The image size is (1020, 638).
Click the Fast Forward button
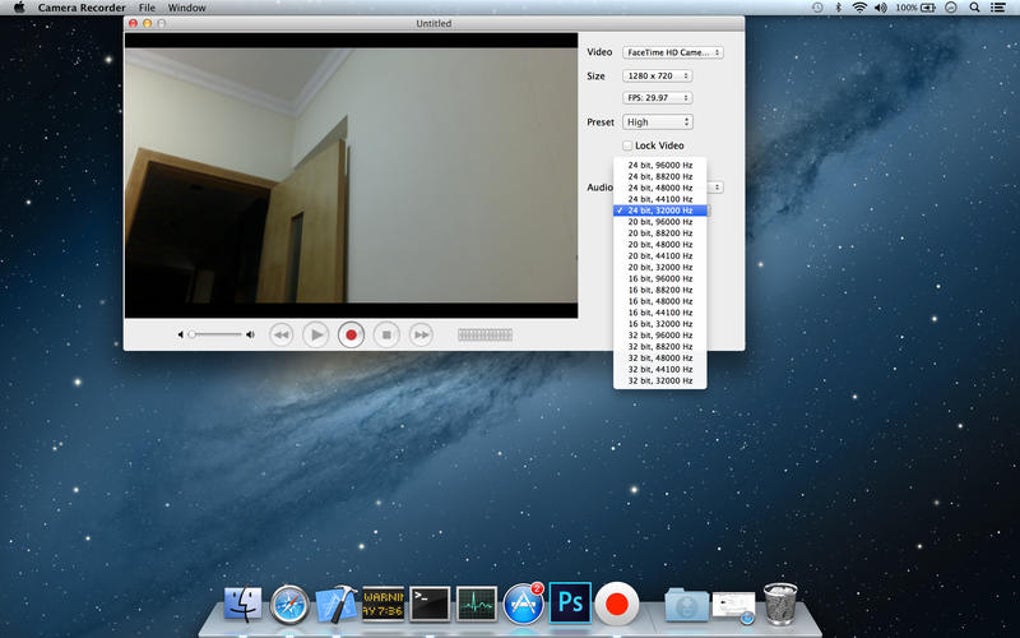tap(421, 335)
